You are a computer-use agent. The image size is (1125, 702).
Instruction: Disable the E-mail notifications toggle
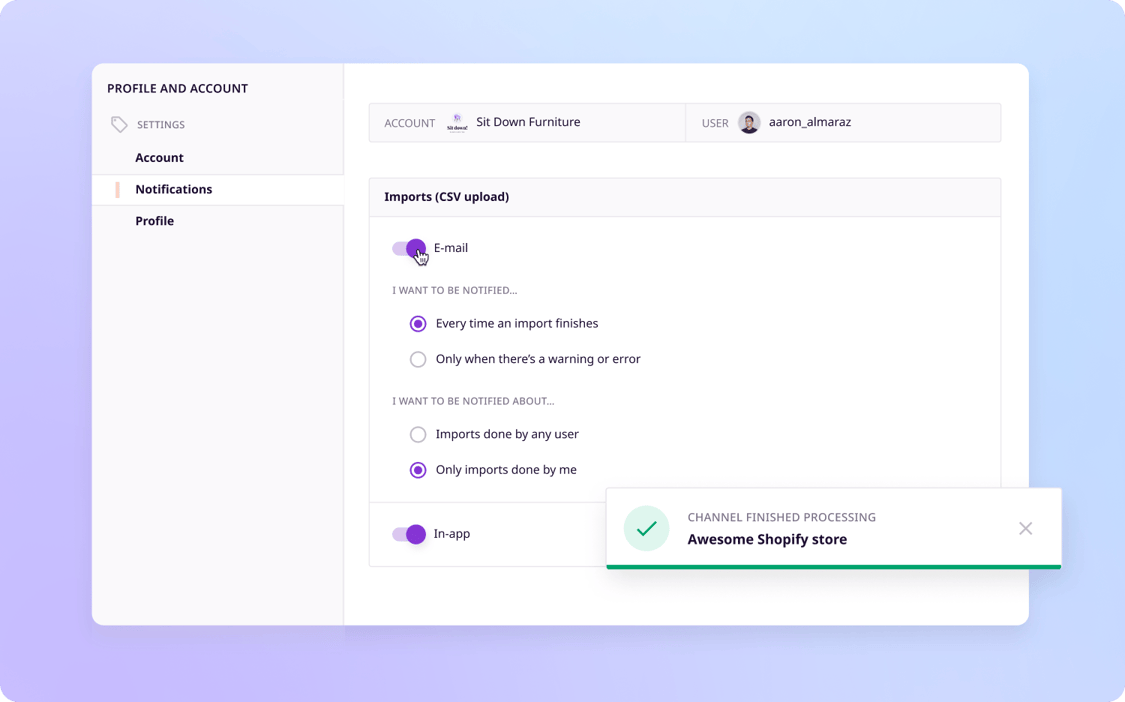409,248
